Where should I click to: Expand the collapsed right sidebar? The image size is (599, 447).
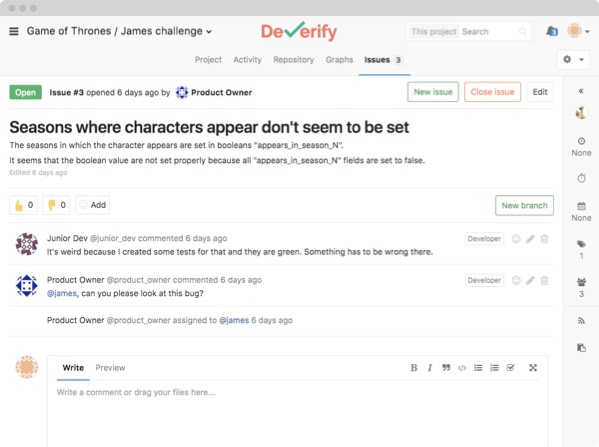coord(581,91)
